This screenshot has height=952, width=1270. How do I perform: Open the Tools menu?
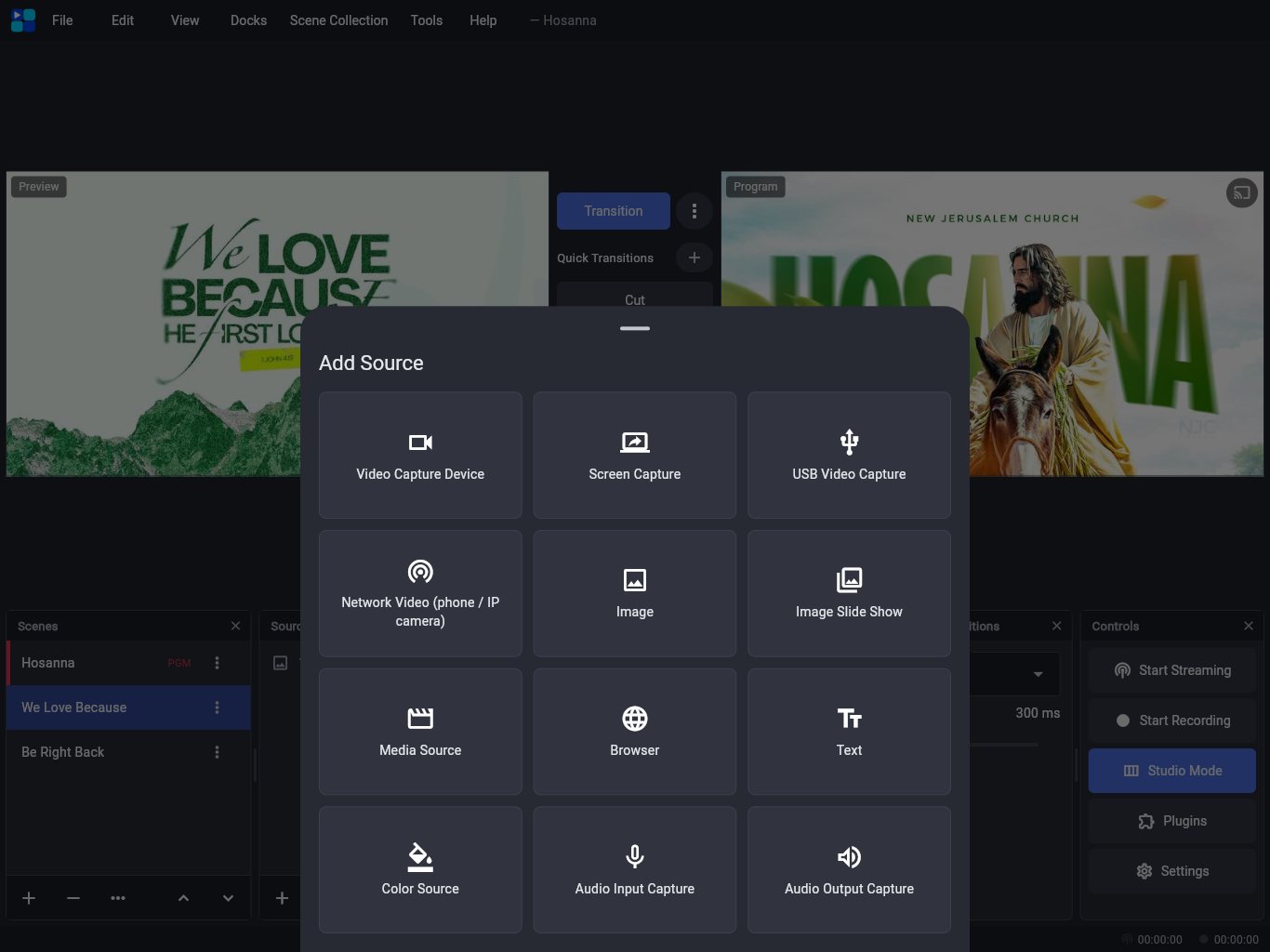click(427, 20)
